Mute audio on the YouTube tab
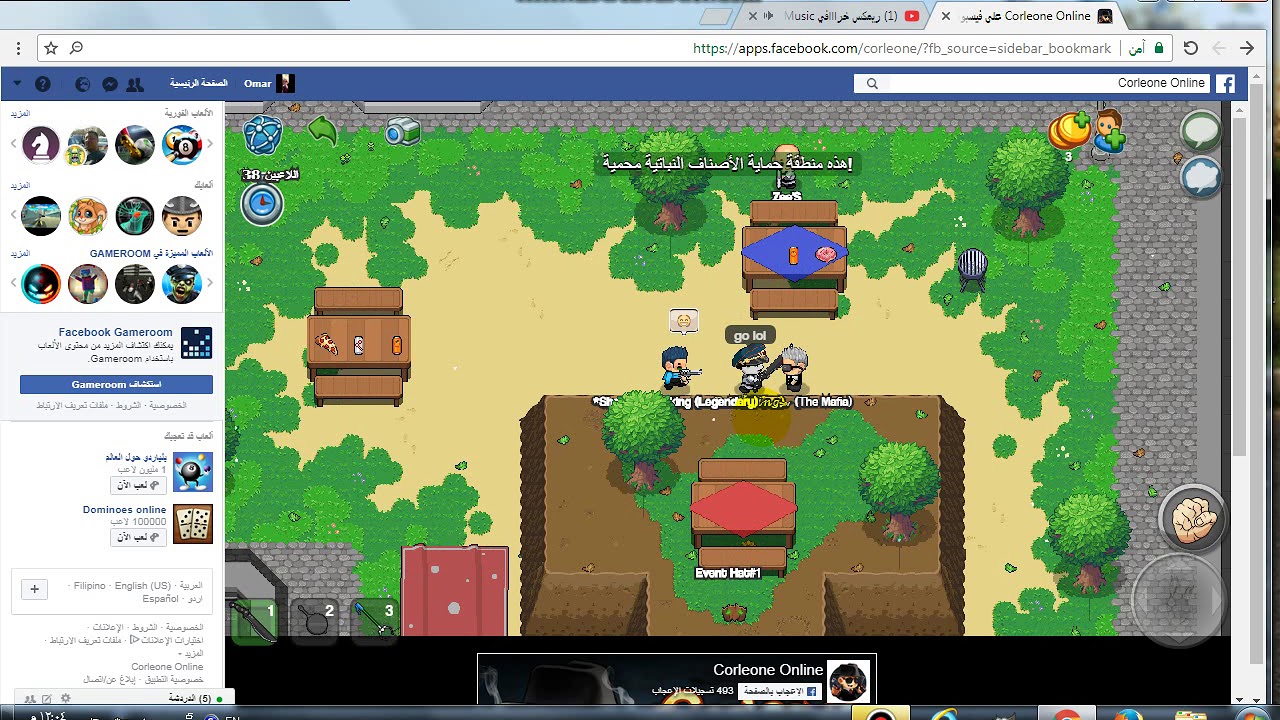This screenshot has height=720, width=1280. coord(769,16)
